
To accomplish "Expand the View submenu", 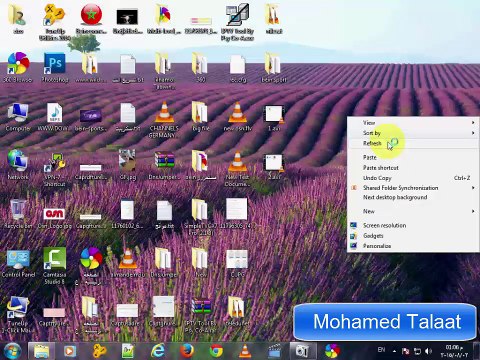I will point(413,123).
